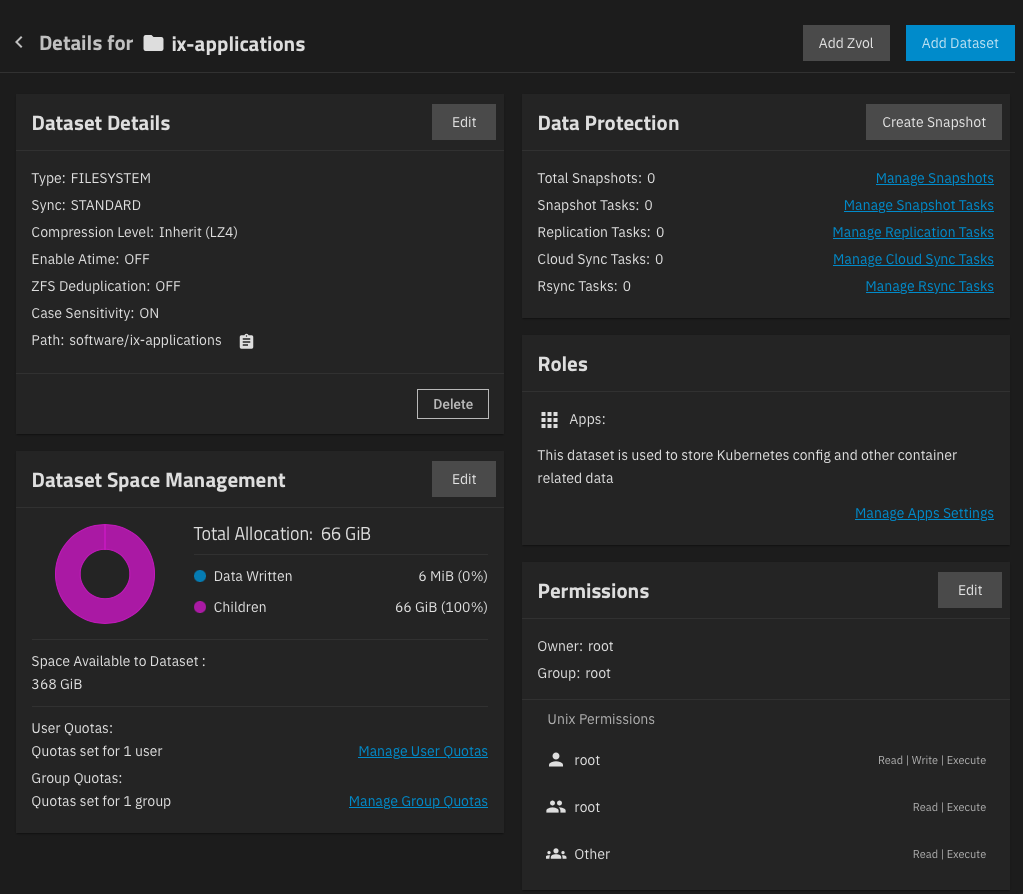The width and height of the screenshot is (1023, 894).
Task: Edit the Permissions card
Action: 970,590
